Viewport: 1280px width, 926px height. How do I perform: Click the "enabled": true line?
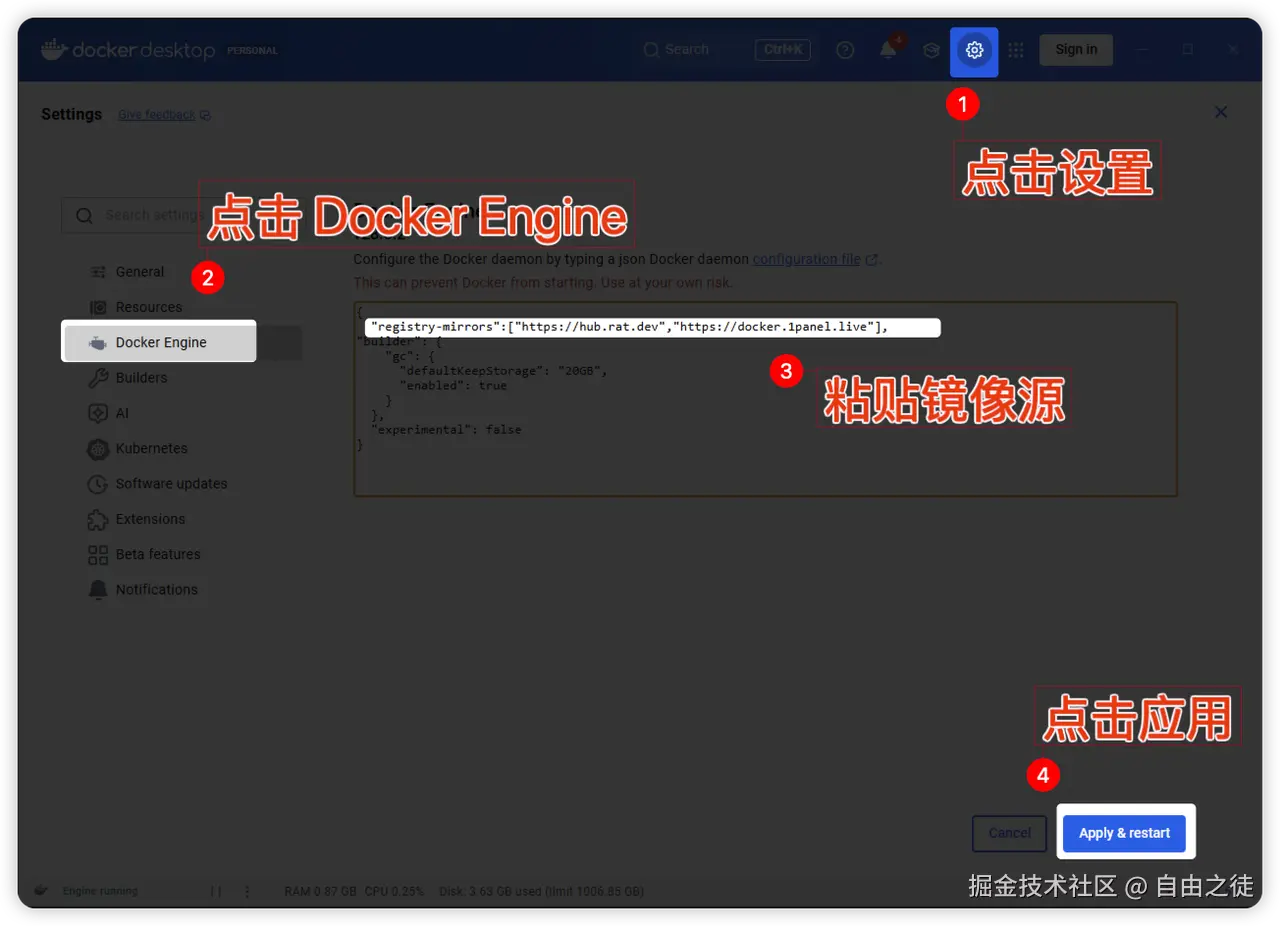point(453,386)
